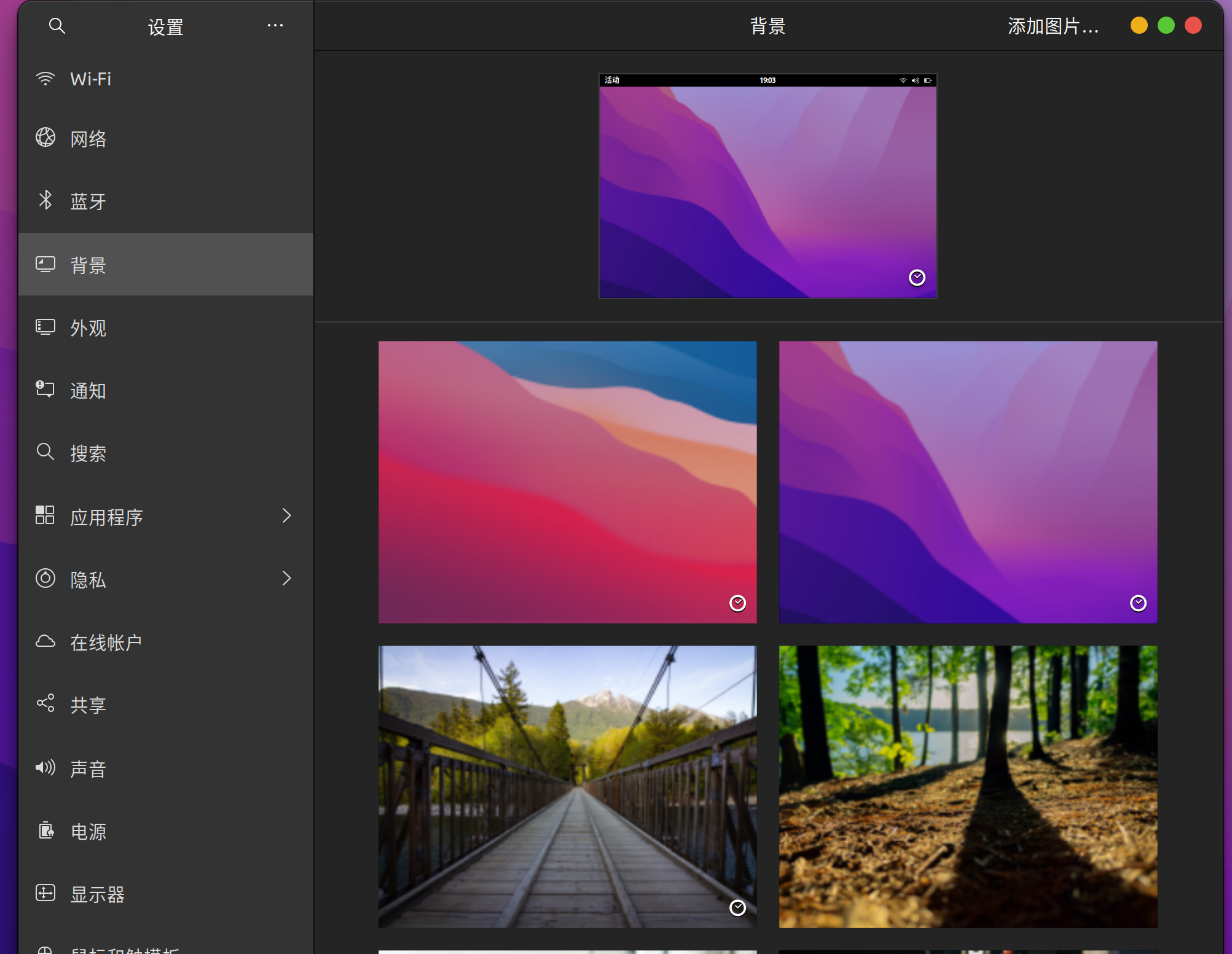Click the current background preview image
Image resolution: width=1232 pixels, height=954 pixels.
pyautogui.click(x=767, y=187)
